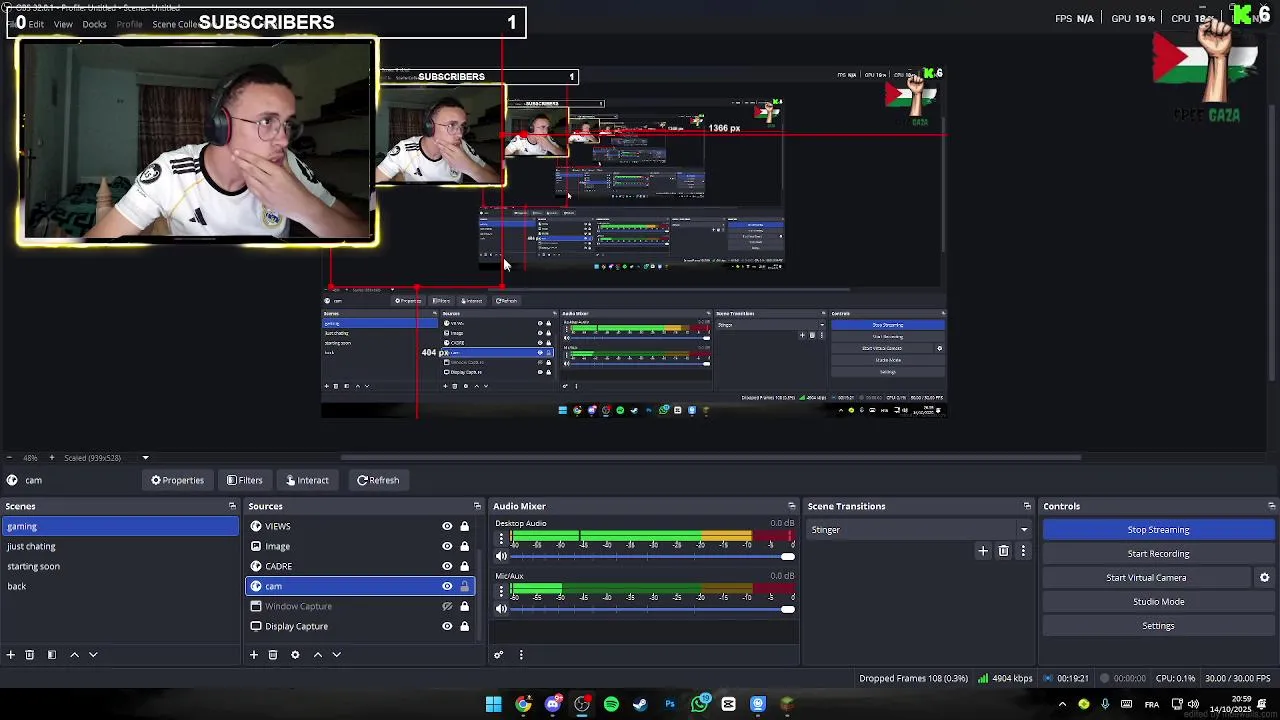Unlock the Display Capture source lock
This screenshot has height=720, width=1280.
click(464, 626)
